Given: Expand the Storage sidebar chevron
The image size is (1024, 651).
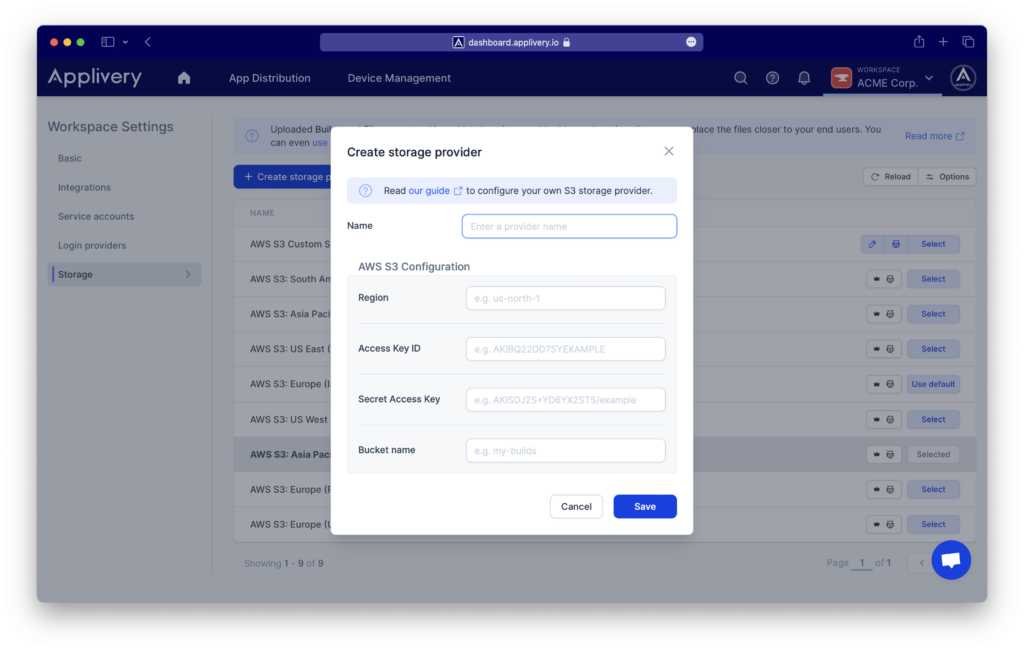Looking at the screenshot, I should pos(188,275).
